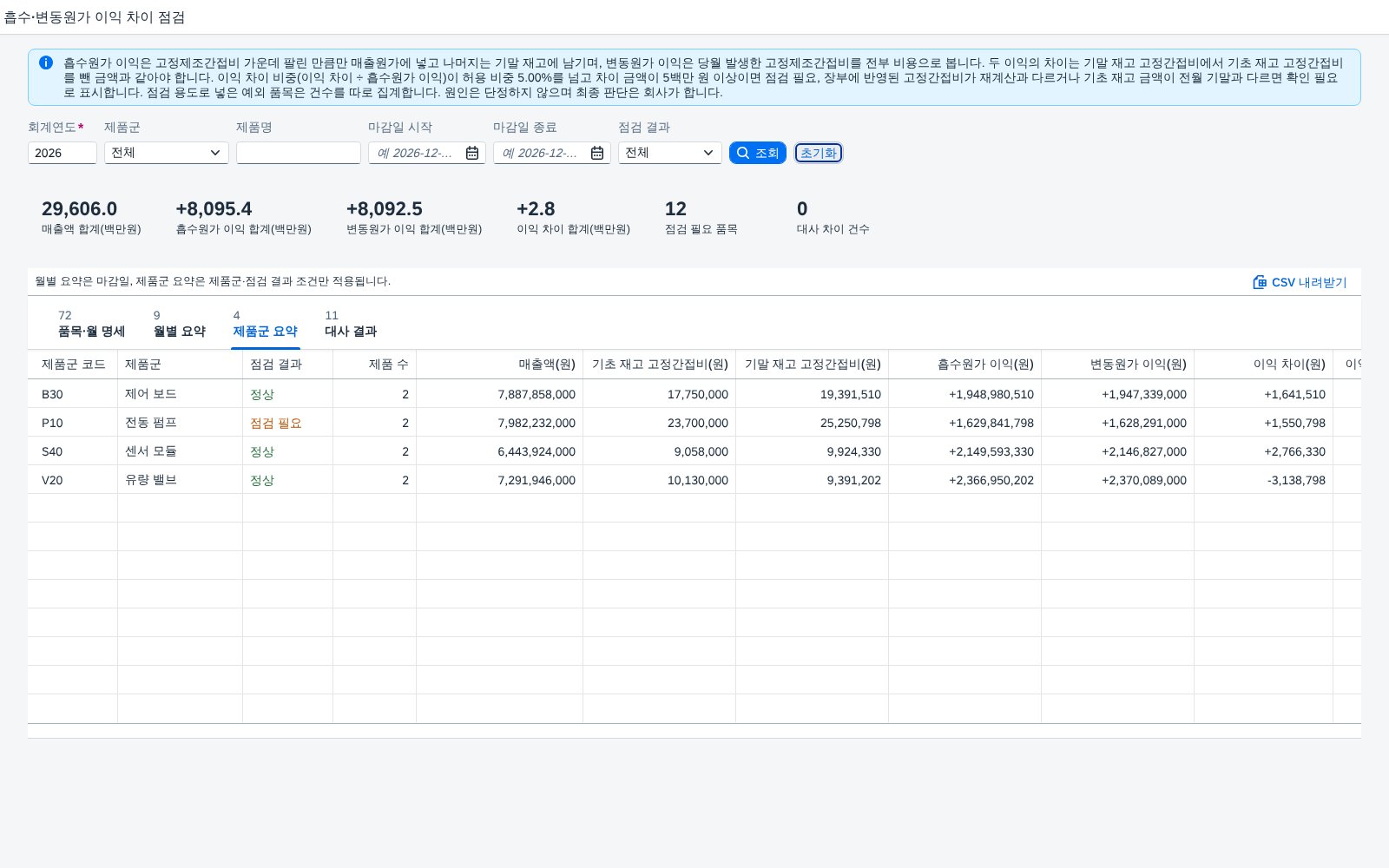The height and width of the screenshot is (868, 1389).
Task: Select the V20 product group code cell
Action: pyautogui.click(x=73, y=480)
